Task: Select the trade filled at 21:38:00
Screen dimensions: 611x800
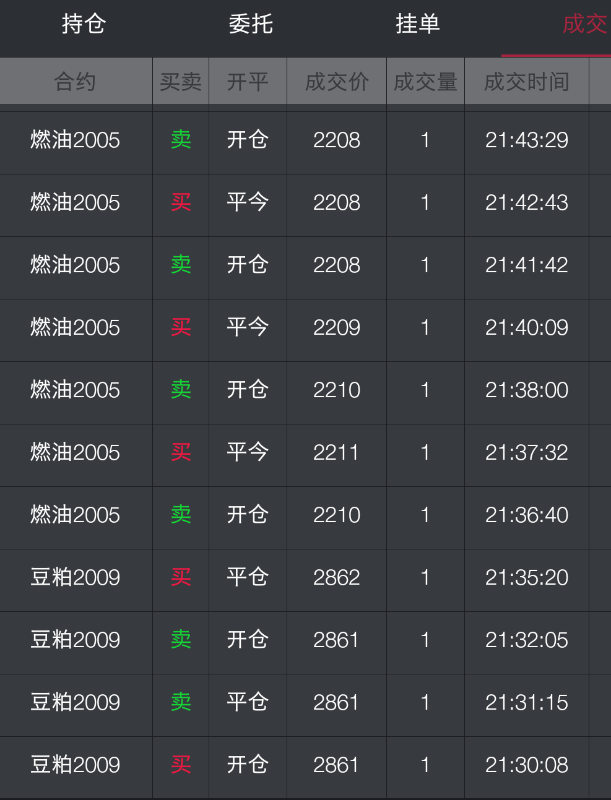Action: click(x=306, y=390)
